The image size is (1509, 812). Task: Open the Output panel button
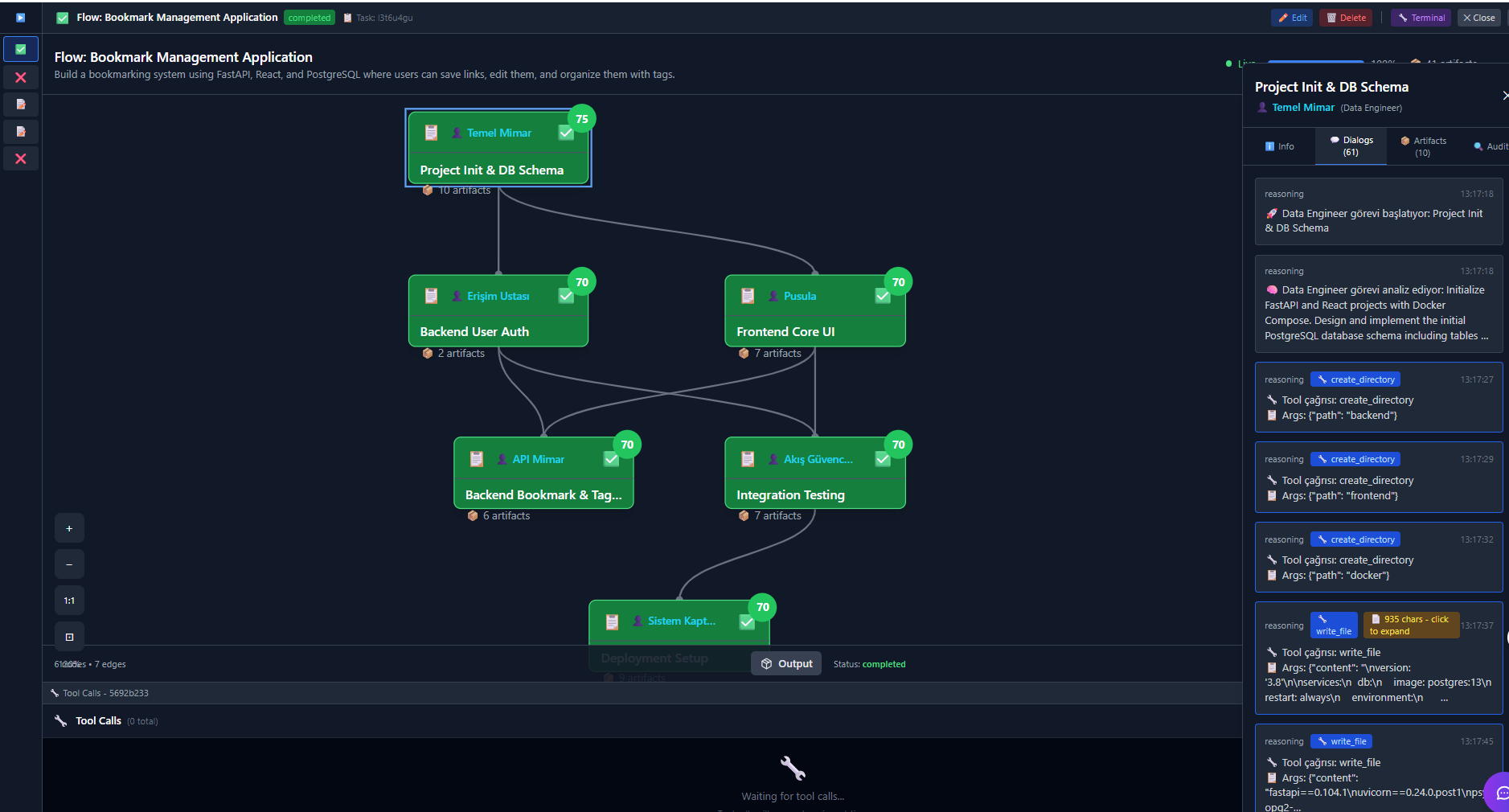pos(786,664)
